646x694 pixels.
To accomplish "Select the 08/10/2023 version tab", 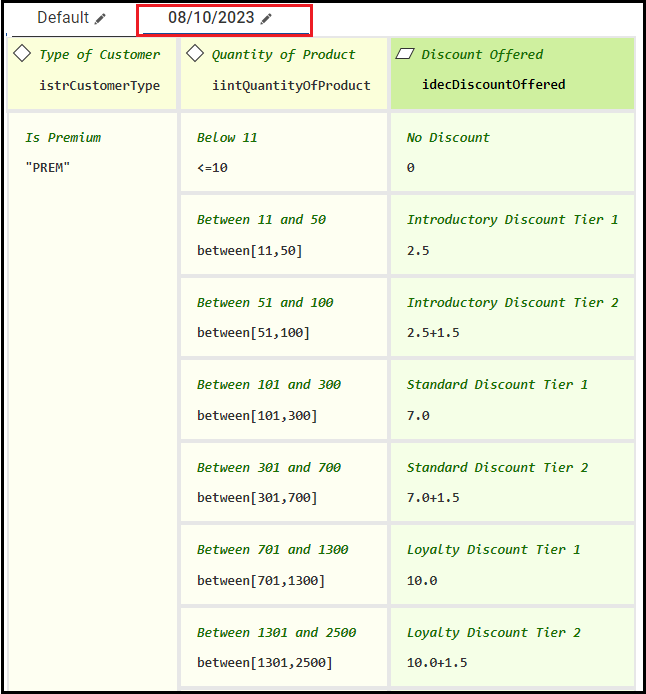I will pyautogui.click(x=212, y=19).
